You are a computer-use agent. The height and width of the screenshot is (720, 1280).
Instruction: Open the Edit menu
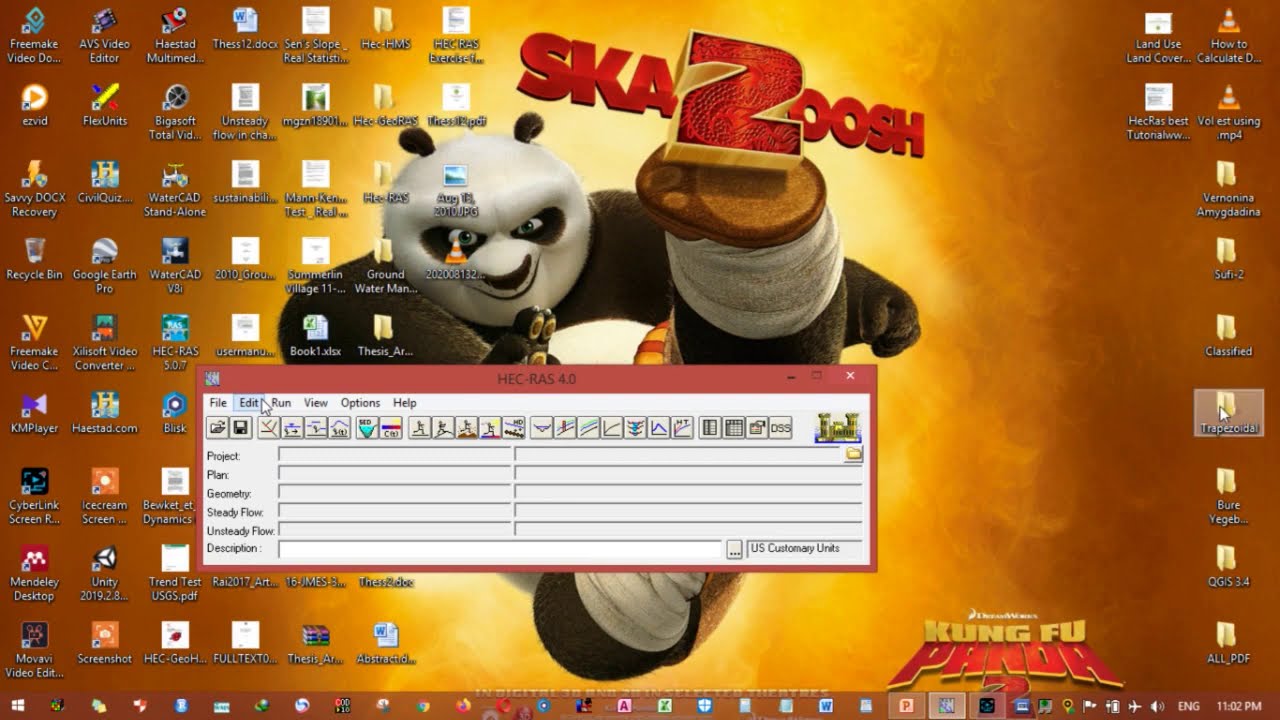pyautogui.click(x=248, y=403)
